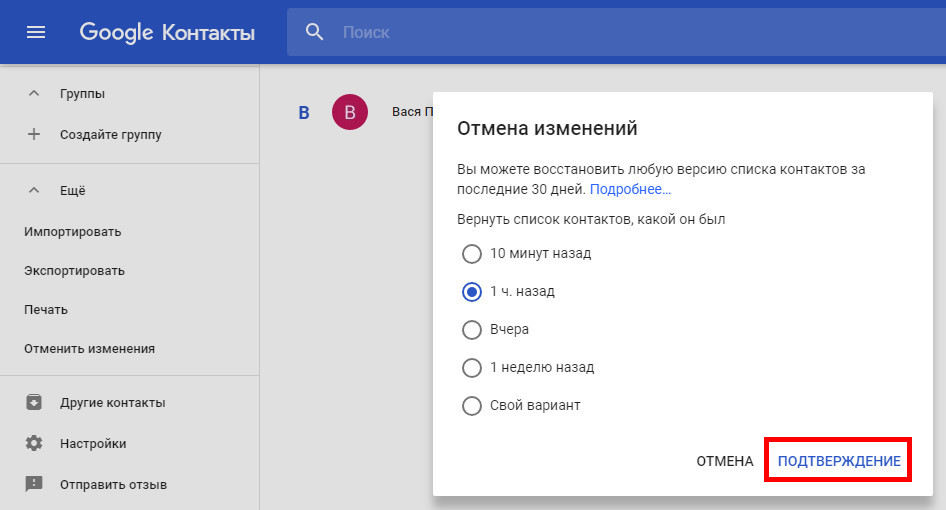Click the Настройки gear icon
The height and width of the screenshot is (510, 946).
point(34,443)
